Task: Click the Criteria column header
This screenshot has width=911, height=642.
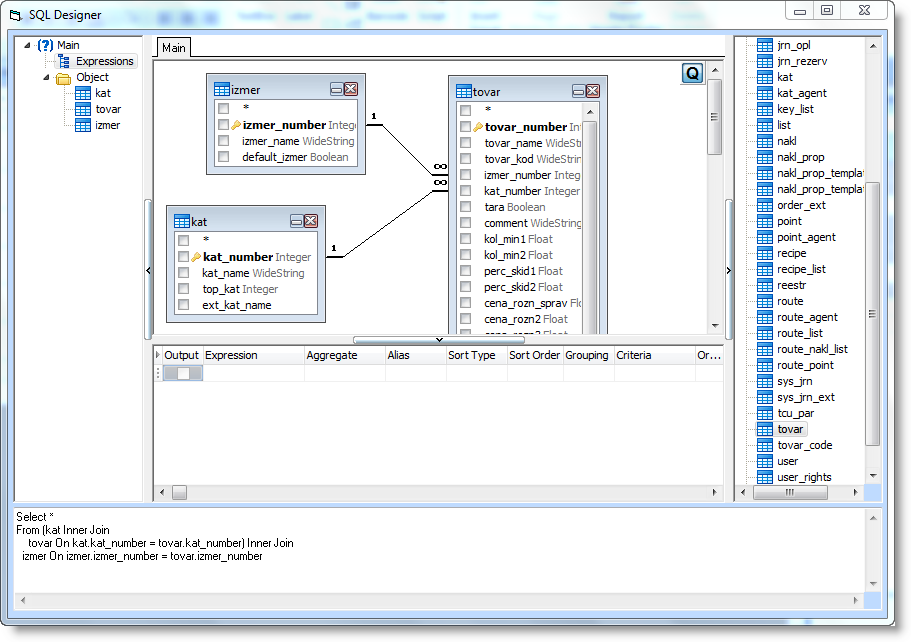Action: (x=655, y=355)
